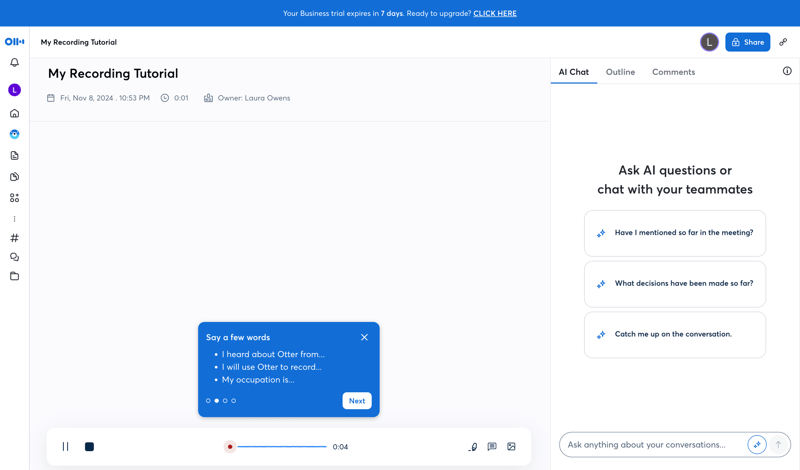Select 'Catch me up on the conversation.' suggestion
800x470 pixels.
tap(675, 335)
